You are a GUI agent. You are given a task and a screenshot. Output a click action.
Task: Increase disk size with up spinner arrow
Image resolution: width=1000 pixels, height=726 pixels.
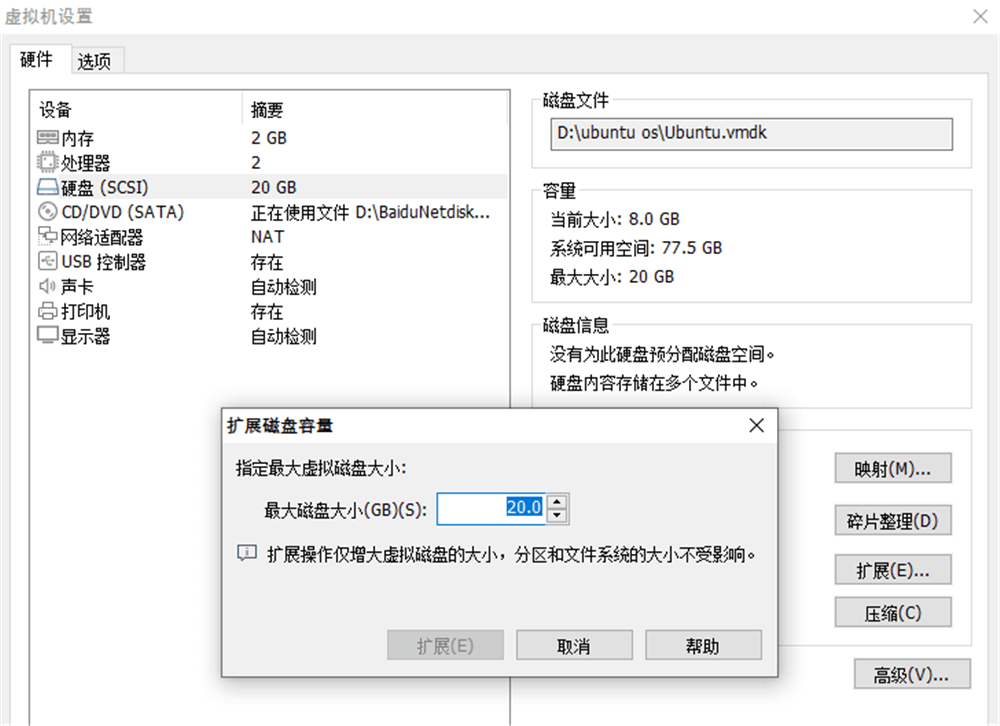point(558,502)
